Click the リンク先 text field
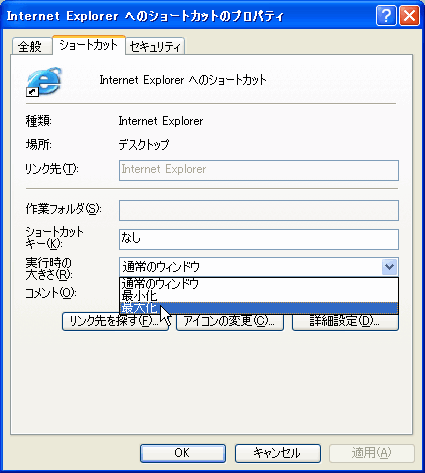This screenshot has width=425, height=473. click(259, 170)
